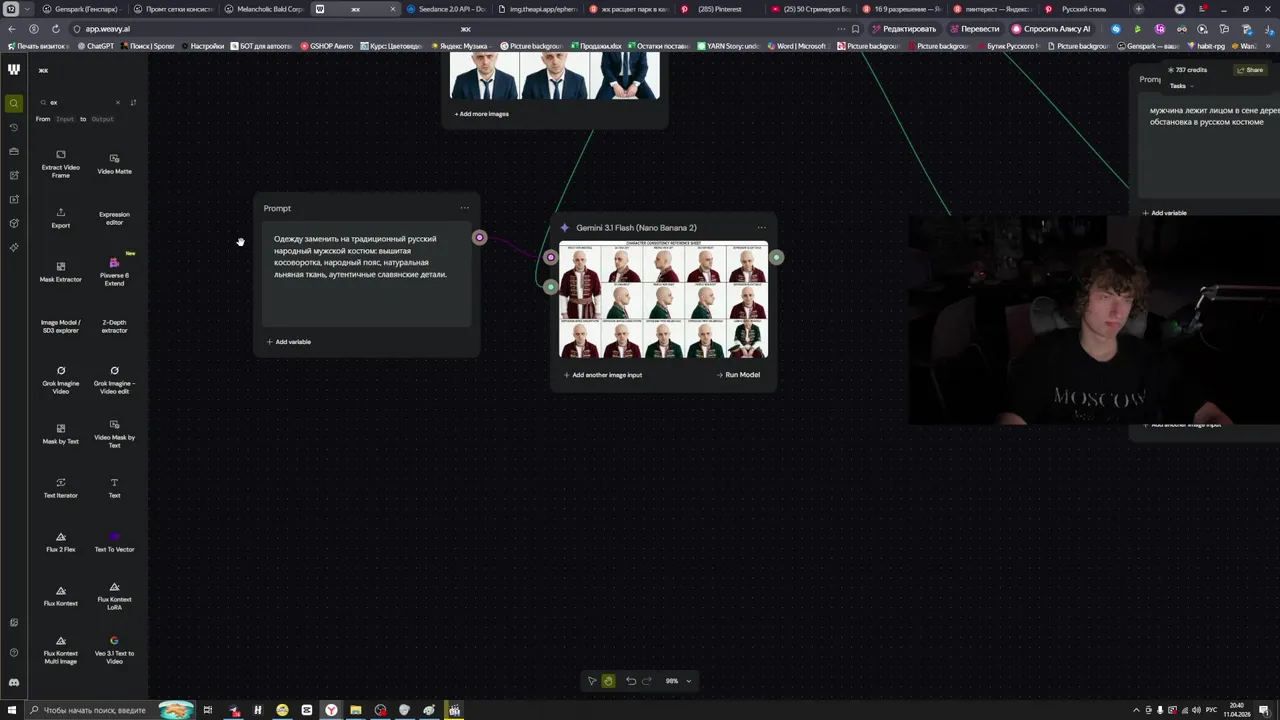Add Export node from list
The height and width of the screenshot is (720, 1280).
[61, 218]
